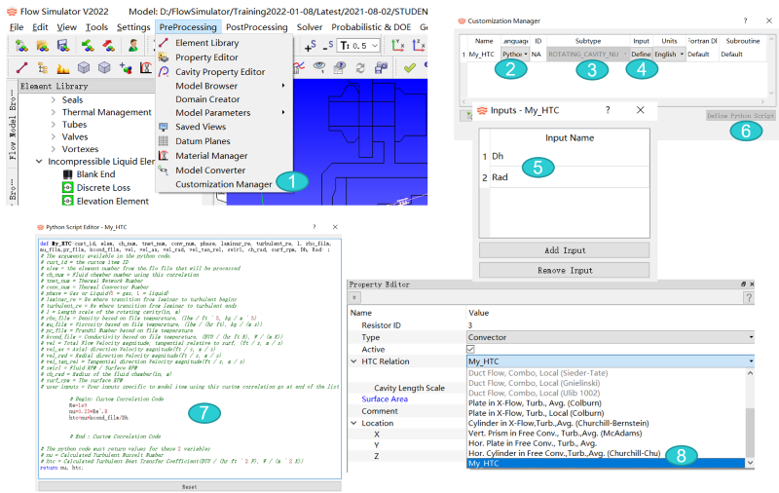Click the Define Python Script button
Screen dimensions: 779x493
(740, 115)
